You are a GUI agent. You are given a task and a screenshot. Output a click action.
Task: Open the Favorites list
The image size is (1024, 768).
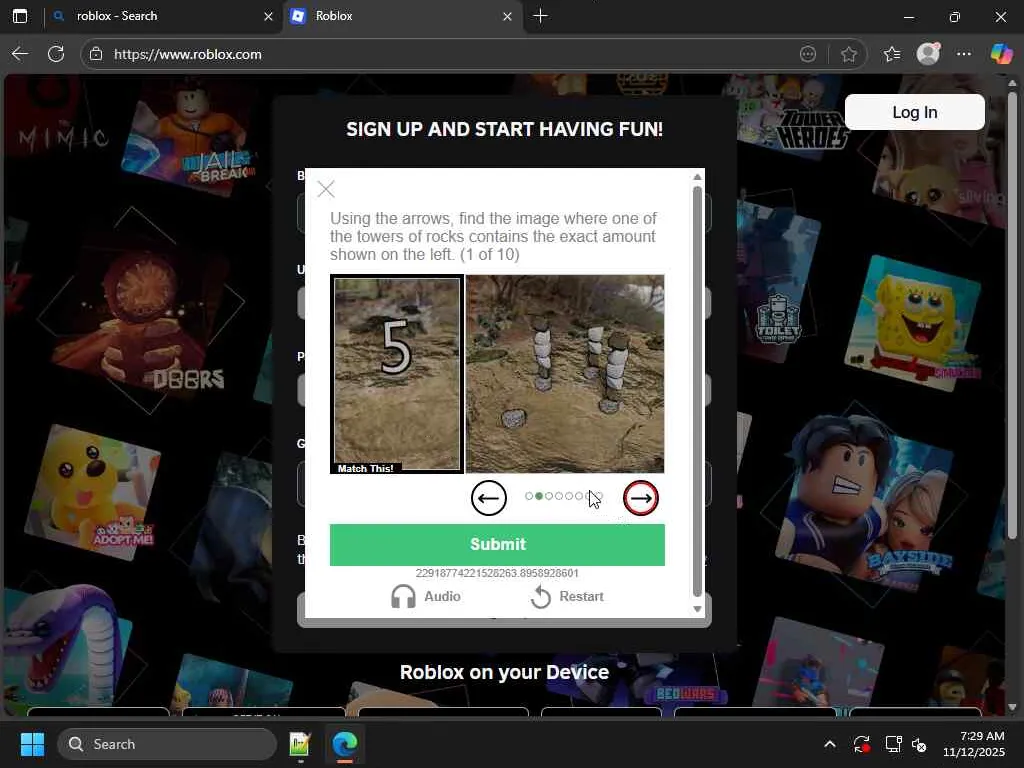(891, 54)
